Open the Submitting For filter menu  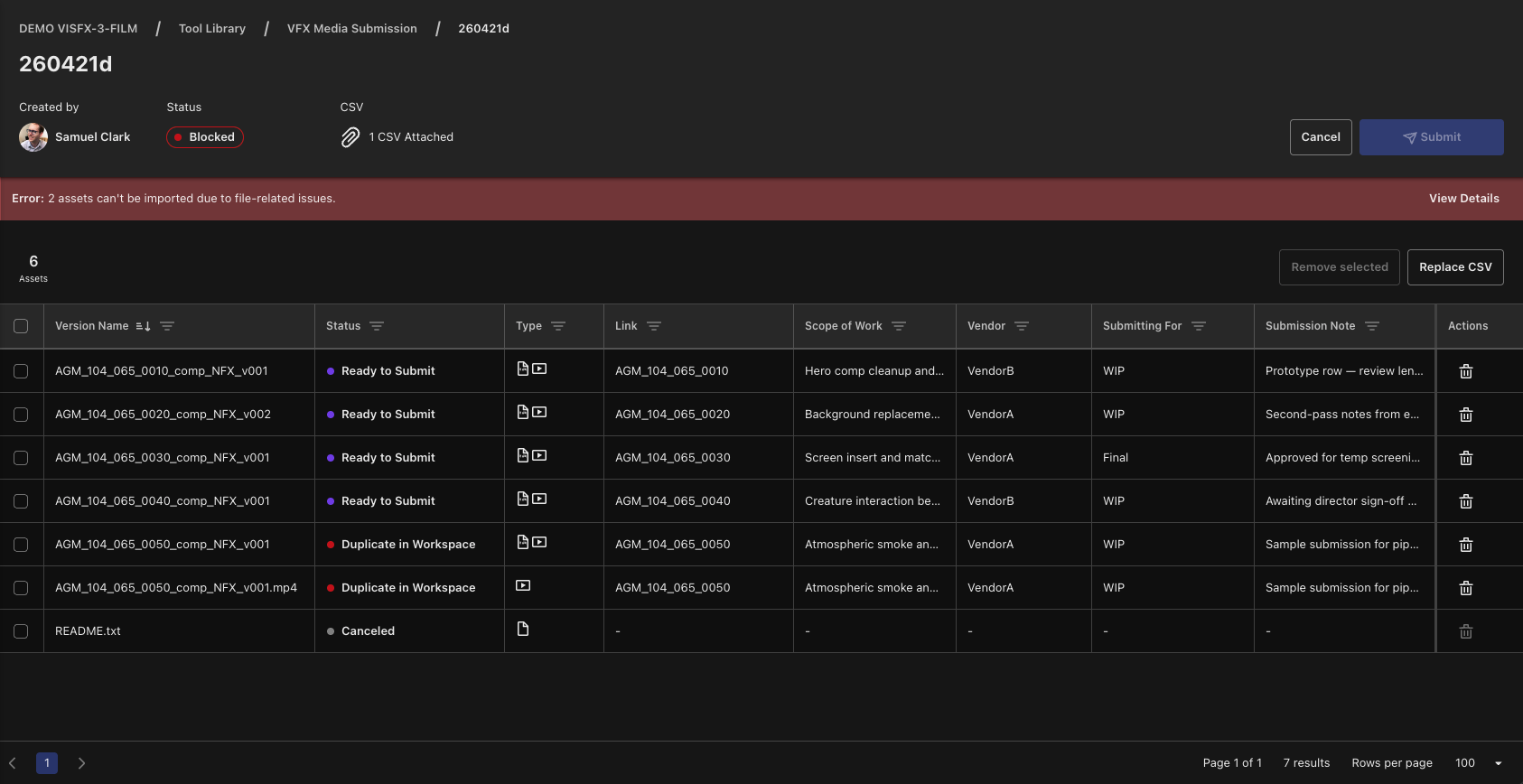tap(1199, 326)
